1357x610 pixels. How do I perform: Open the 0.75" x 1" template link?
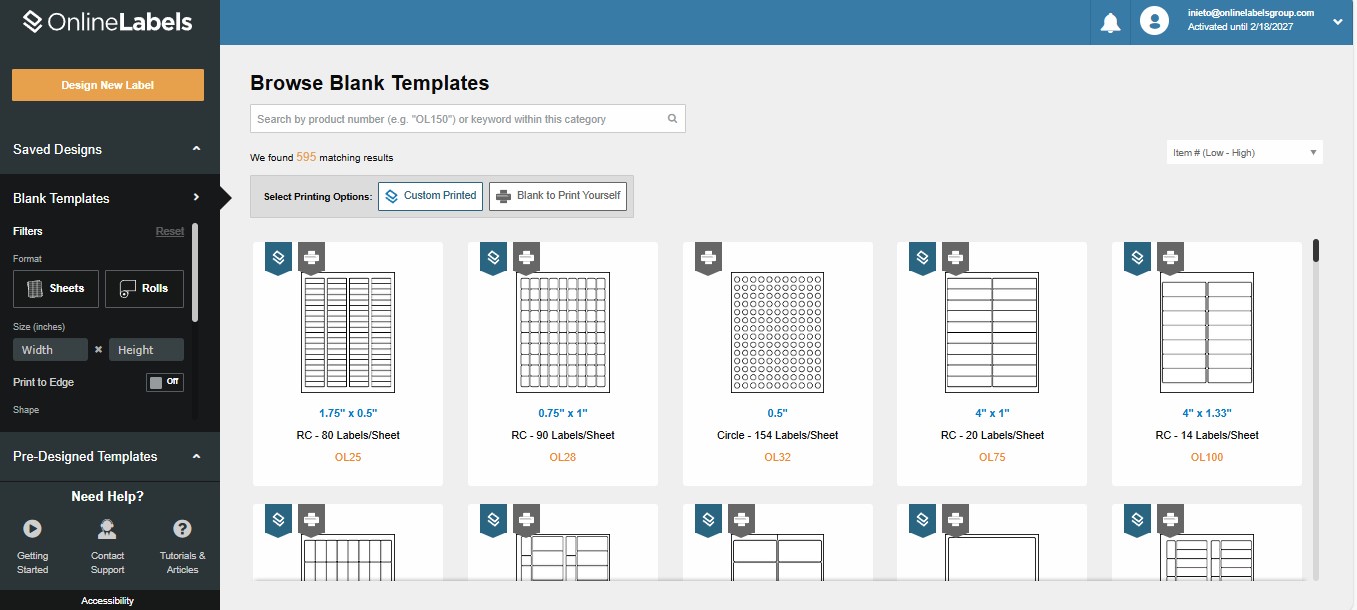[x=563, y=413]
